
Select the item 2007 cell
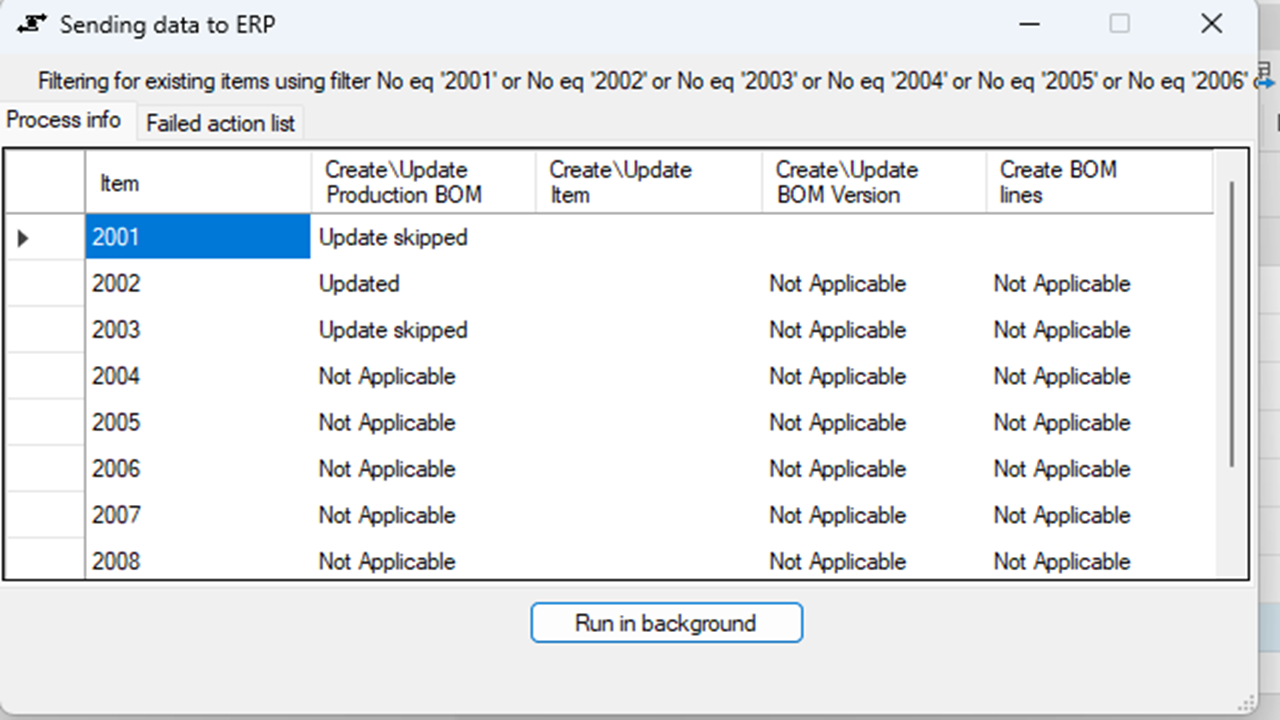[198, 516]
